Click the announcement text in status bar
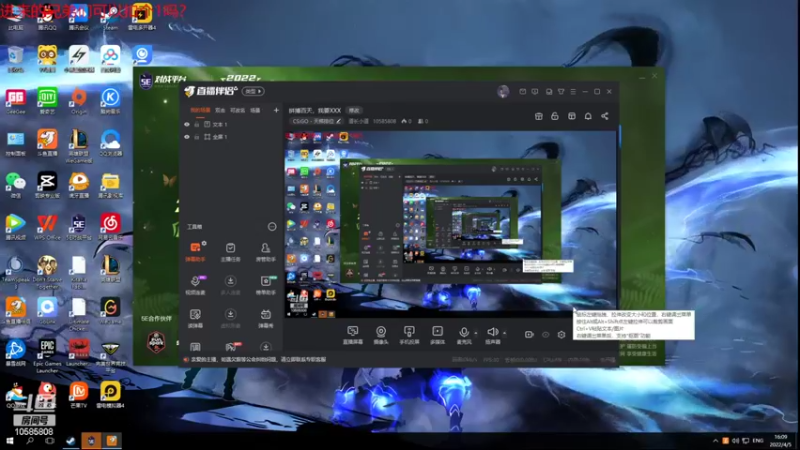This screenshot has width=800, height=450. click(258, 360)
